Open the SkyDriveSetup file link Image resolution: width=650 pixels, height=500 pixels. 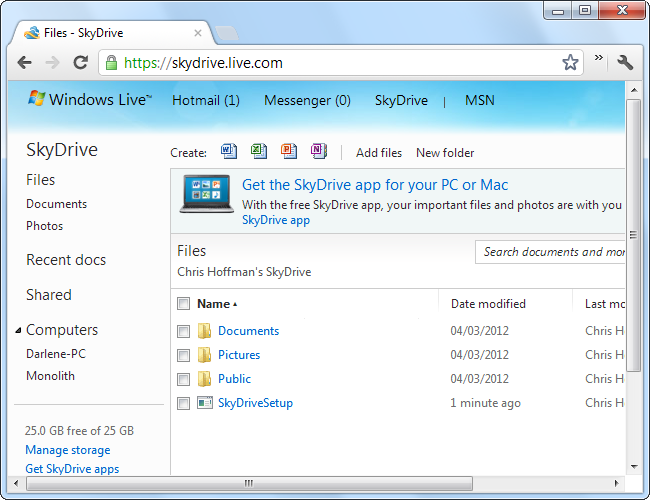255,403
